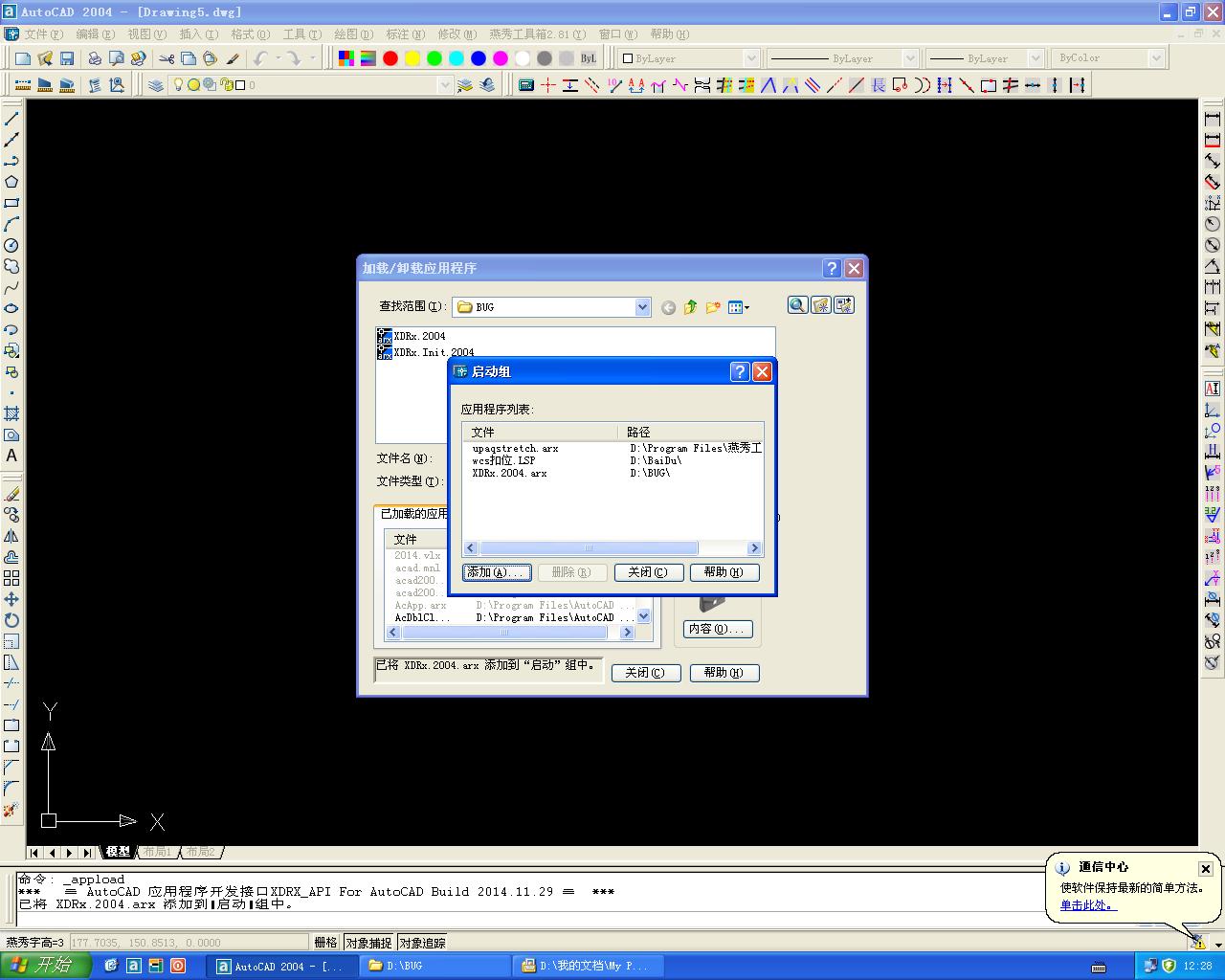Image resolution: width=1225 pixels, height=980 pixels.
Task: Open the Layer Properties Manager icon
Action: click(x=156, y=85)
